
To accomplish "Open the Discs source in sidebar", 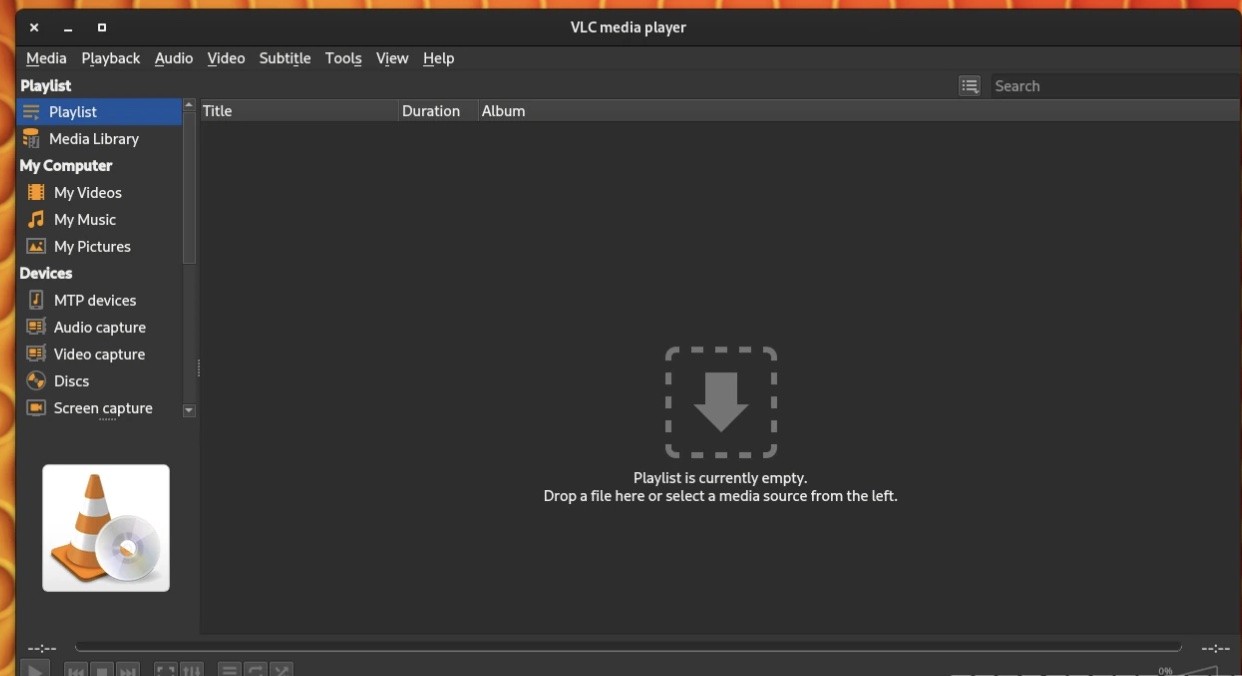I will point(70,381).
